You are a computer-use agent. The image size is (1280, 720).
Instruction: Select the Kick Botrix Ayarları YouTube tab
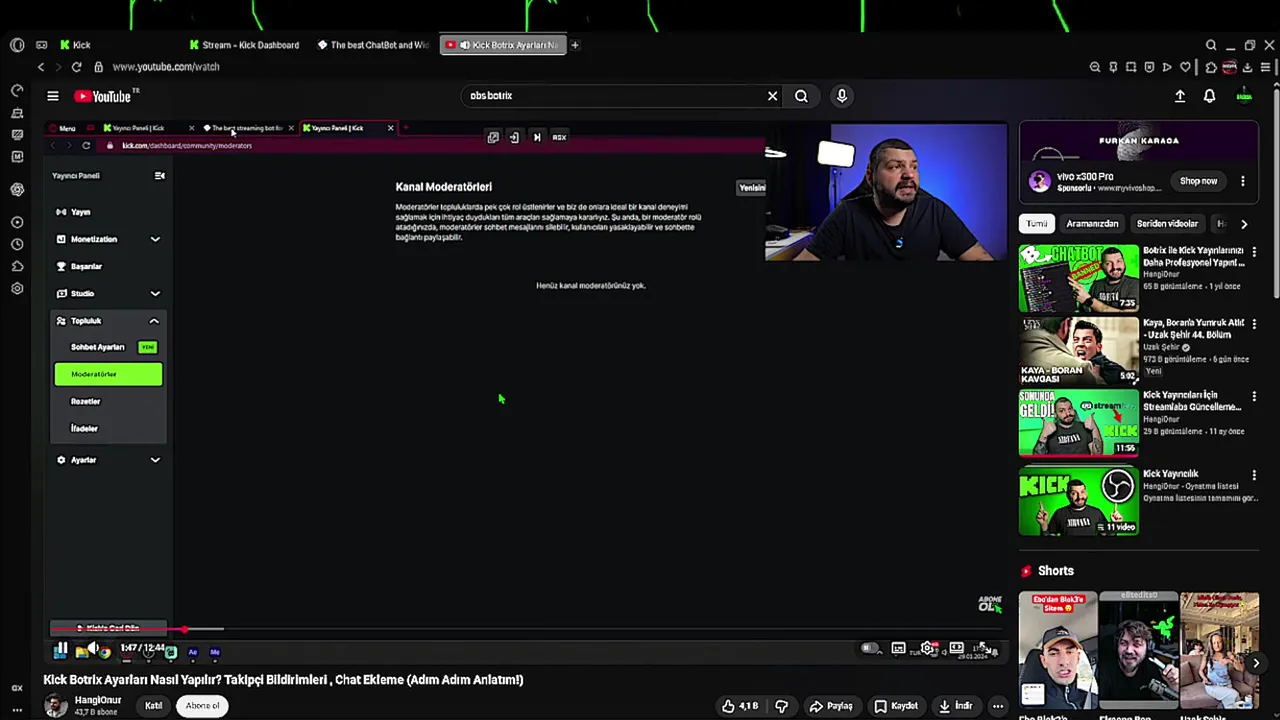tap(503, 45)
